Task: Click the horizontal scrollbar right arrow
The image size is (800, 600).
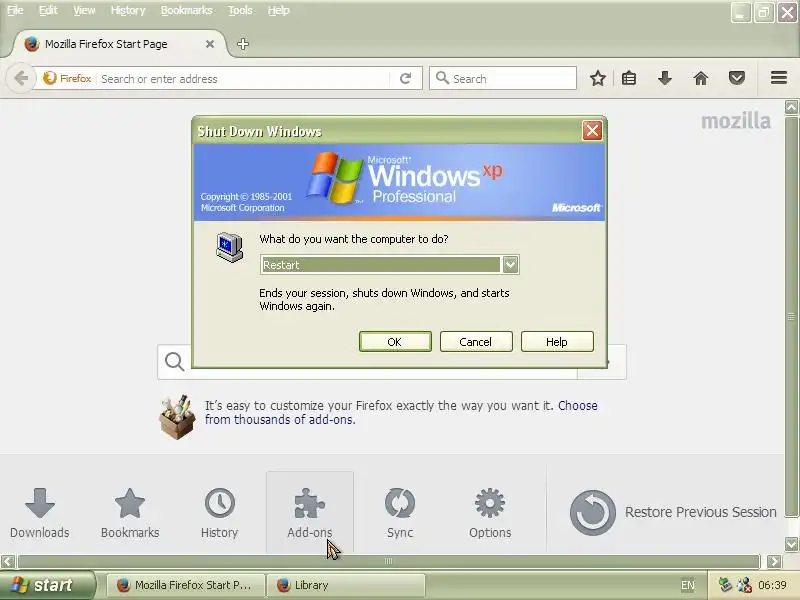Action: coord(774,561)
